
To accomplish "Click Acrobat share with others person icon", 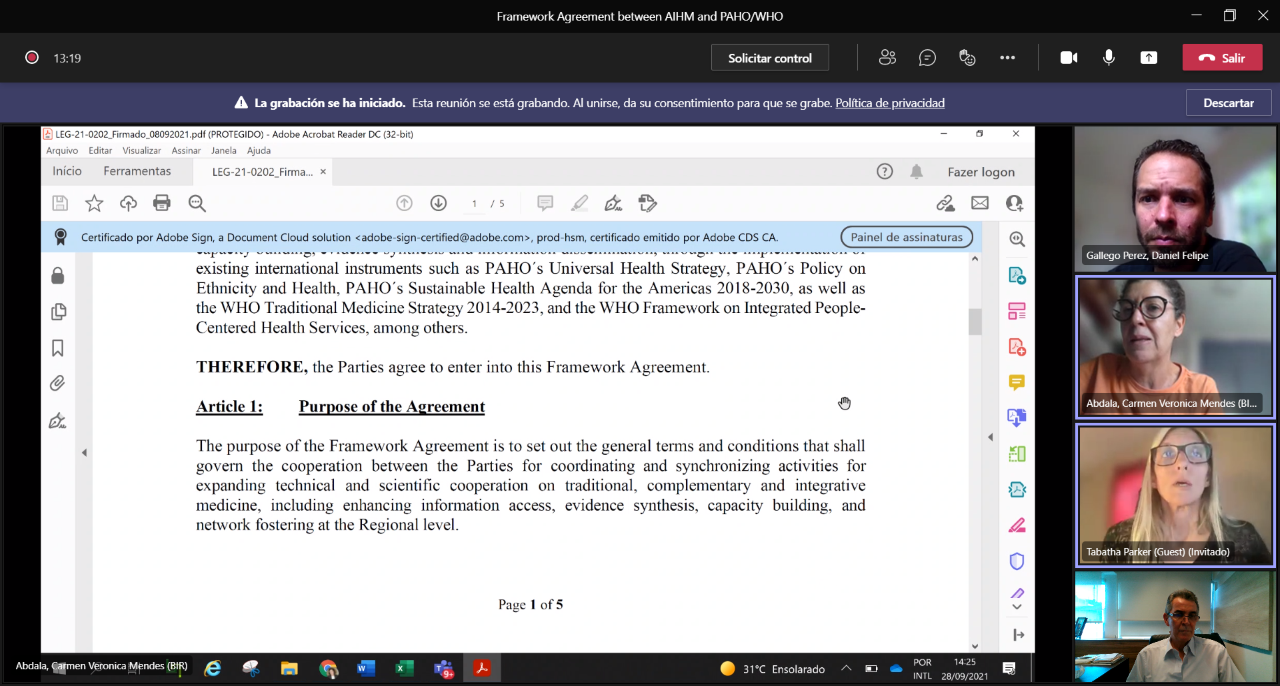I will (x=1014, y=203).
